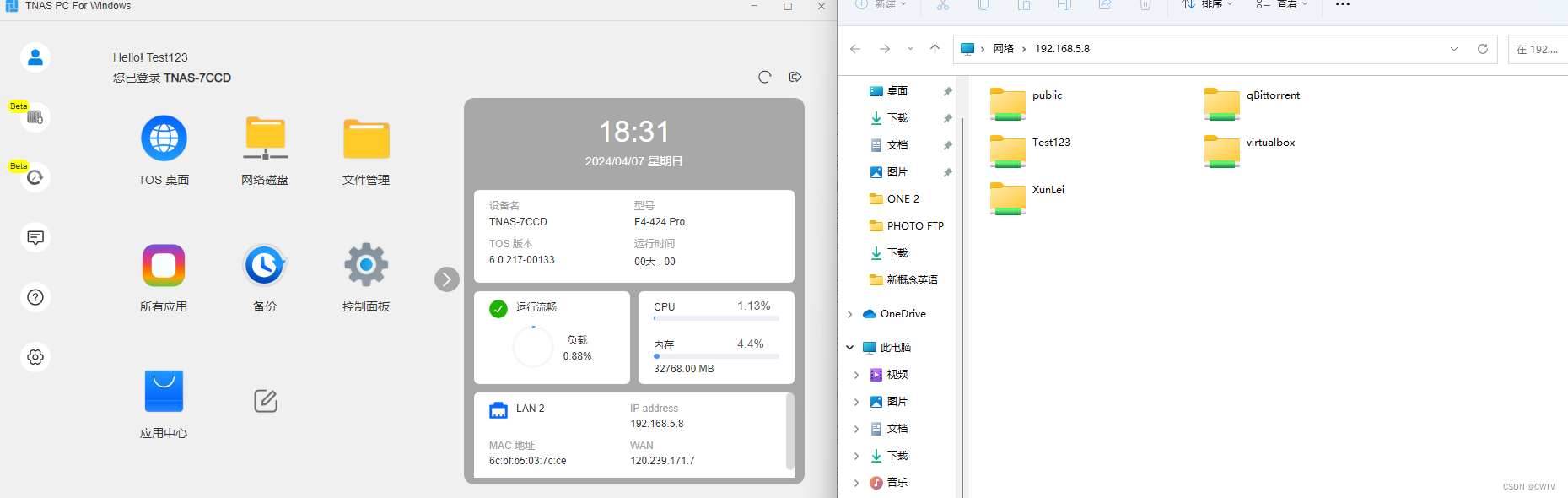Select 此电脑 in navigation pane
1568x498 pixels.
click(886, 348)
